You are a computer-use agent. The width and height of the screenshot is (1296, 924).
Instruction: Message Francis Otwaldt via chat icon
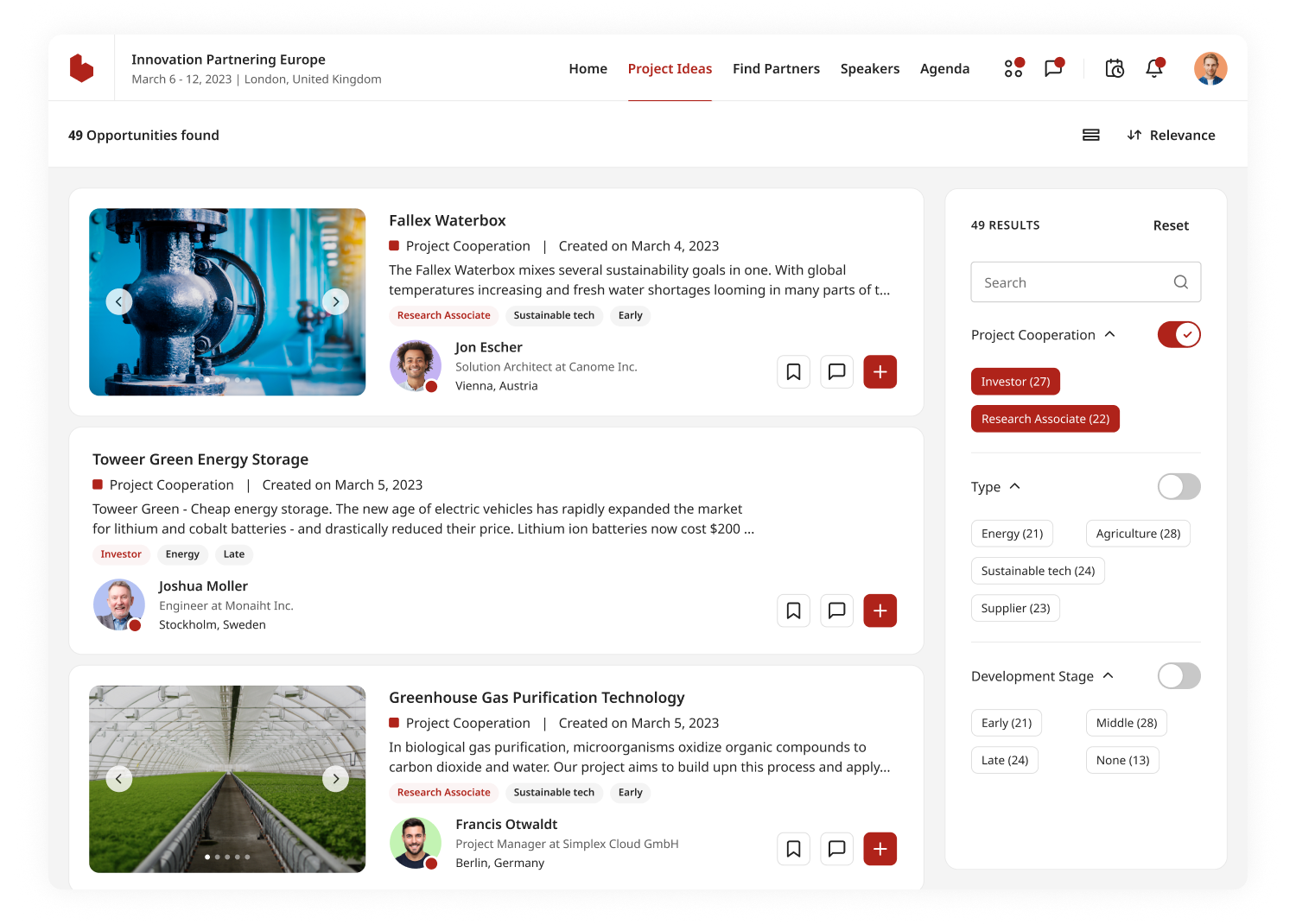point(836,849)
